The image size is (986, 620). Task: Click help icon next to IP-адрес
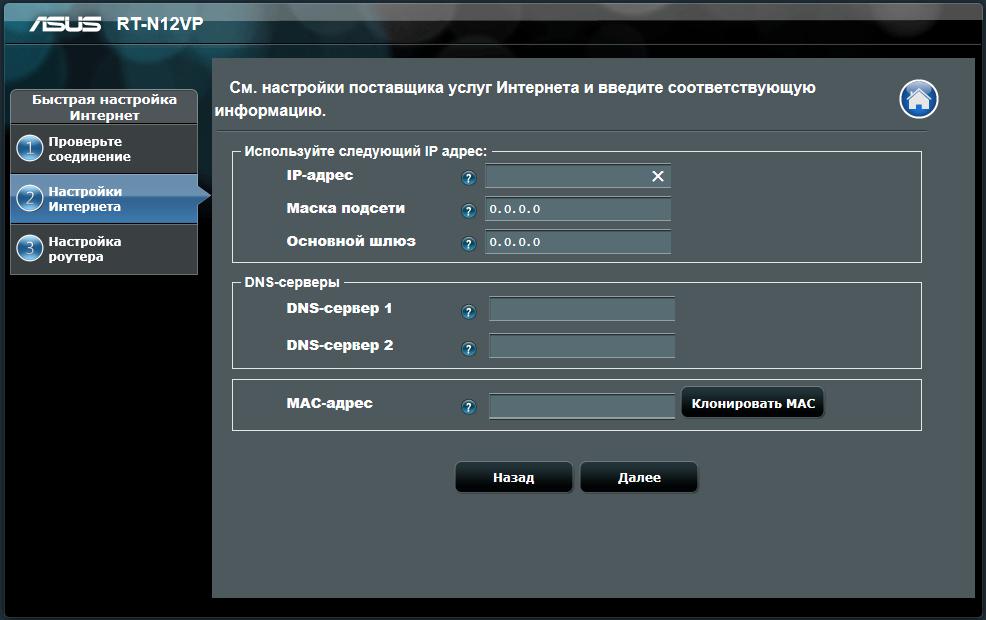(468, 178)
